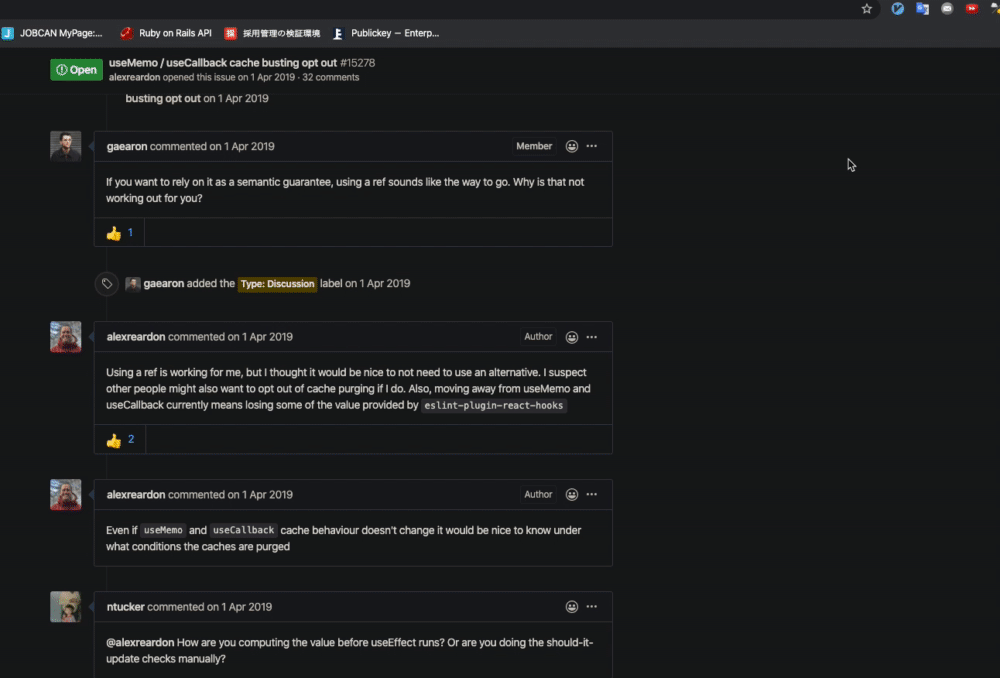Screen dimensions: 1000x678
Task: Click gaearon's profile avatar beside his comment
Action: click(x=66, y=147)
